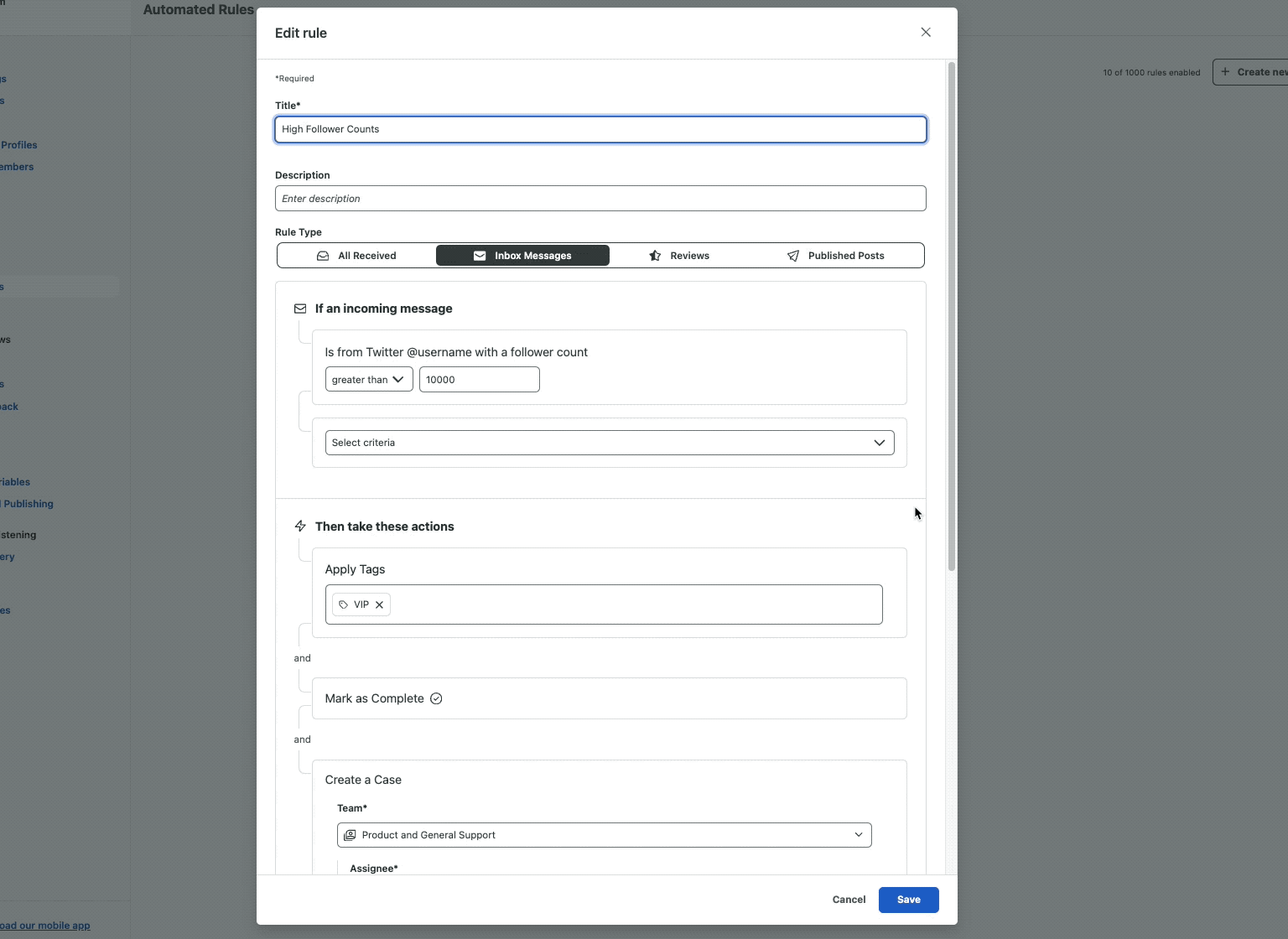Click the inbox tray icon on All Received
This screenshot has width=1288, height=939.
[x=323, y=255]
